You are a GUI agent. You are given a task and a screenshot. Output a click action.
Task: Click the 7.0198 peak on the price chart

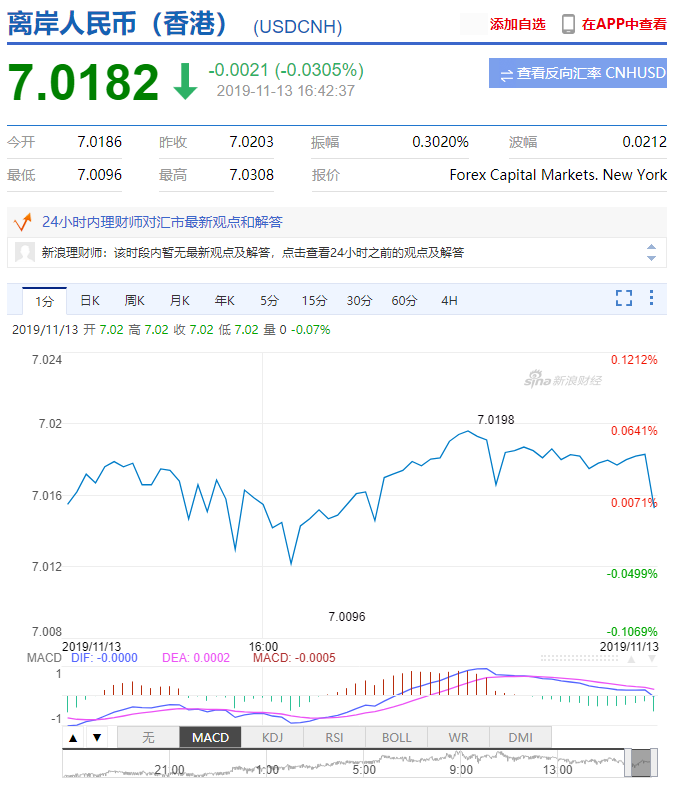(x=468, y=431)
